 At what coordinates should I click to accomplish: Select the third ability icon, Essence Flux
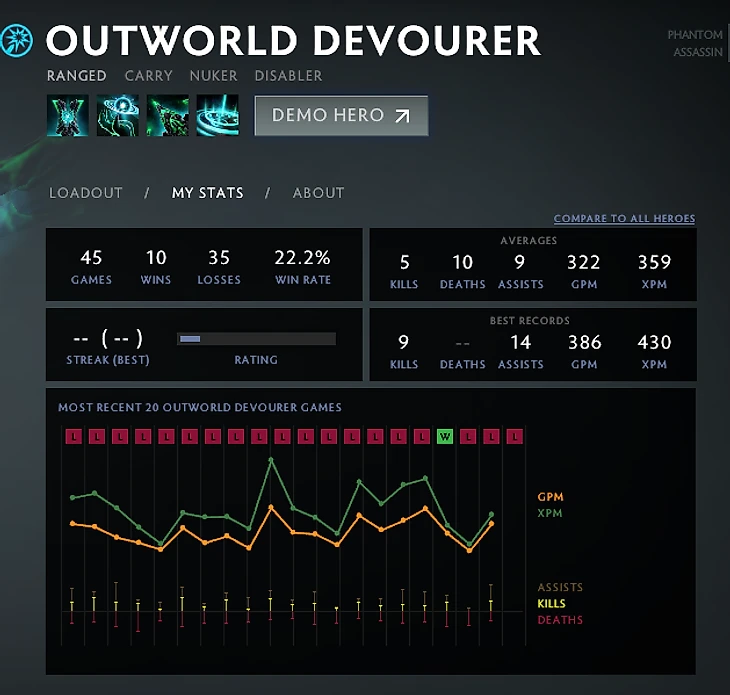[167, 115]
